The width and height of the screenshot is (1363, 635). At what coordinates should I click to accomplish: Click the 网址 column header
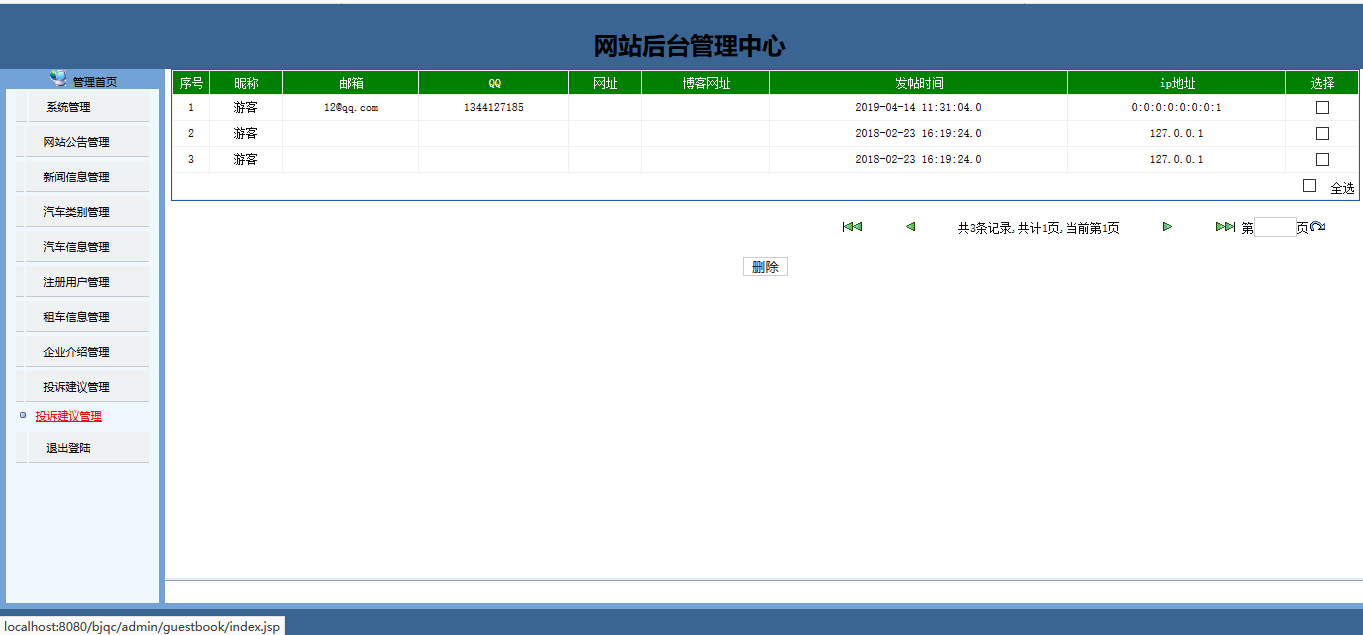click(605, 83)
